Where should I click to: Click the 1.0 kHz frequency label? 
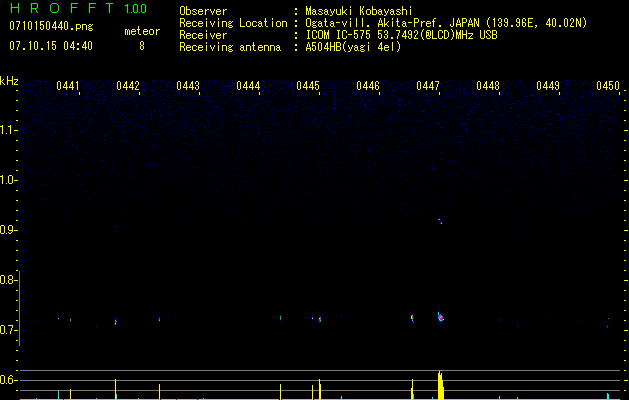click(8, 180)
